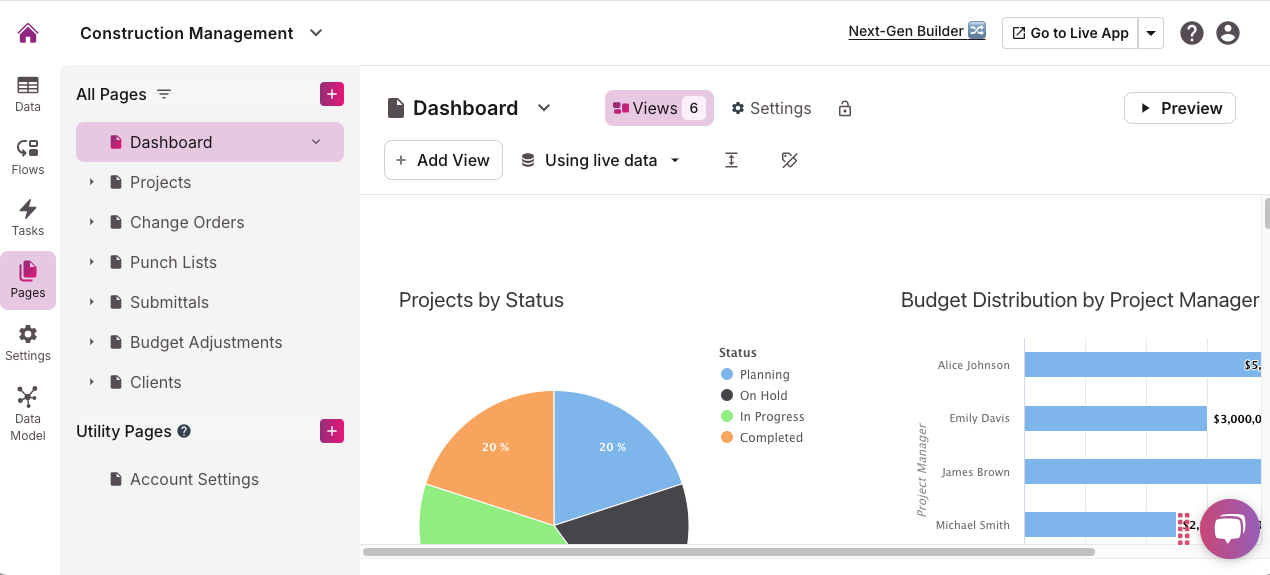The width and height of the screenshot is (1270, 575).
Task: Open the chat support bubble
Action: [1229, 529]
